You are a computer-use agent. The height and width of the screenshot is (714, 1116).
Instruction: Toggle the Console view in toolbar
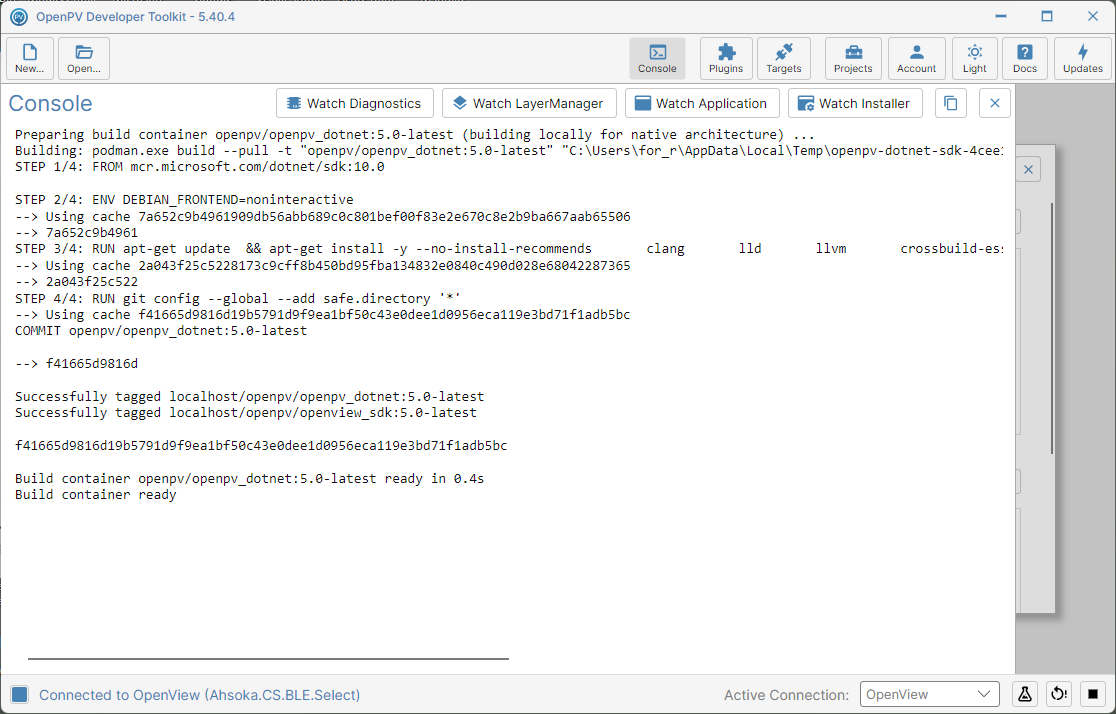click(657, 58)
